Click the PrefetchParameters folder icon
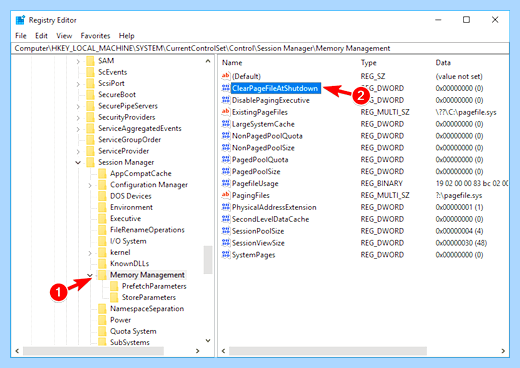 pos(114,286)
